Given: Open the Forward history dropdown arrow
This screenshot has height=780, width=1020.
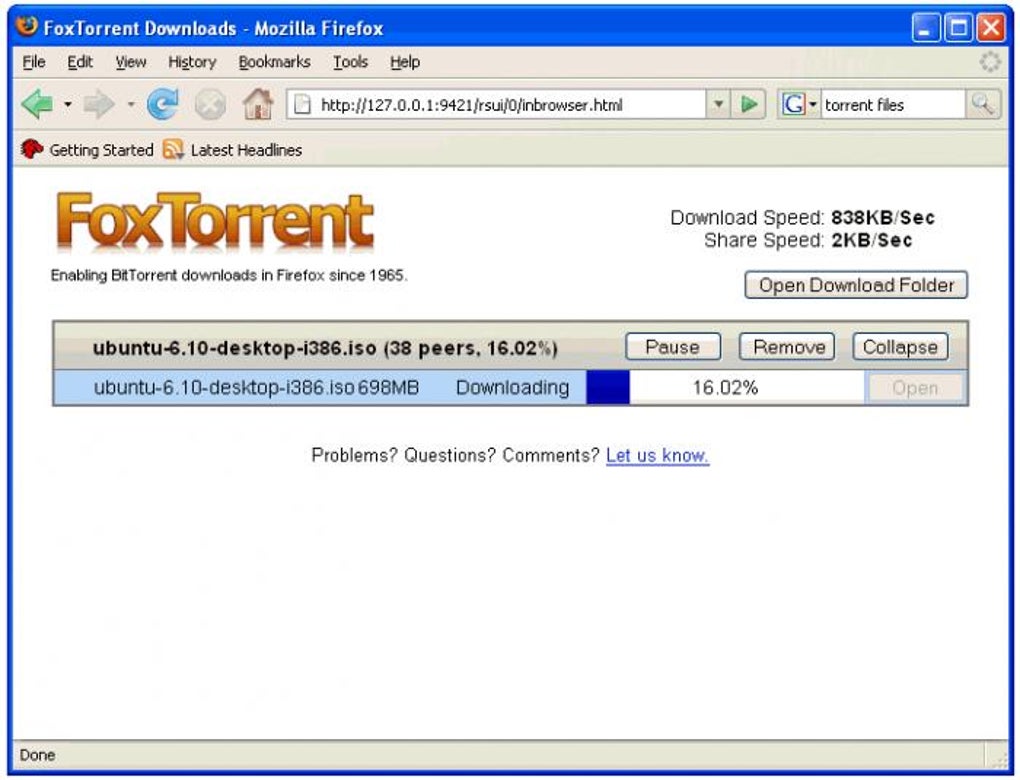Looking at the screenshot, I should (x=131, y=104).
